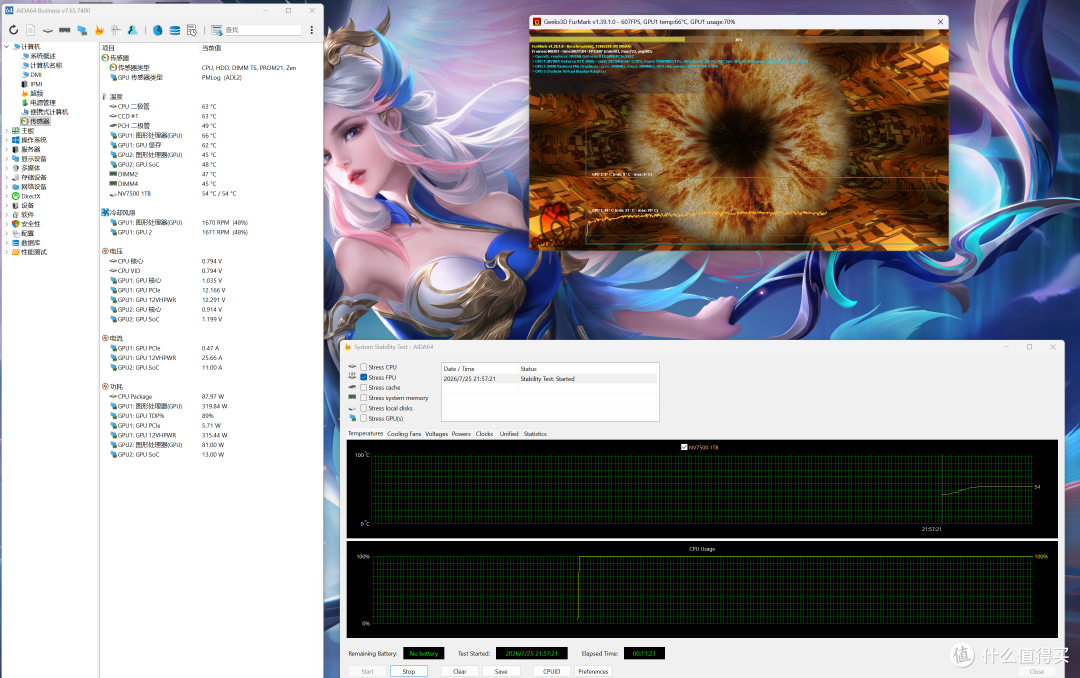1080x678 pixels.
Task: Open the Statistics tab
Action: [534, 434]
